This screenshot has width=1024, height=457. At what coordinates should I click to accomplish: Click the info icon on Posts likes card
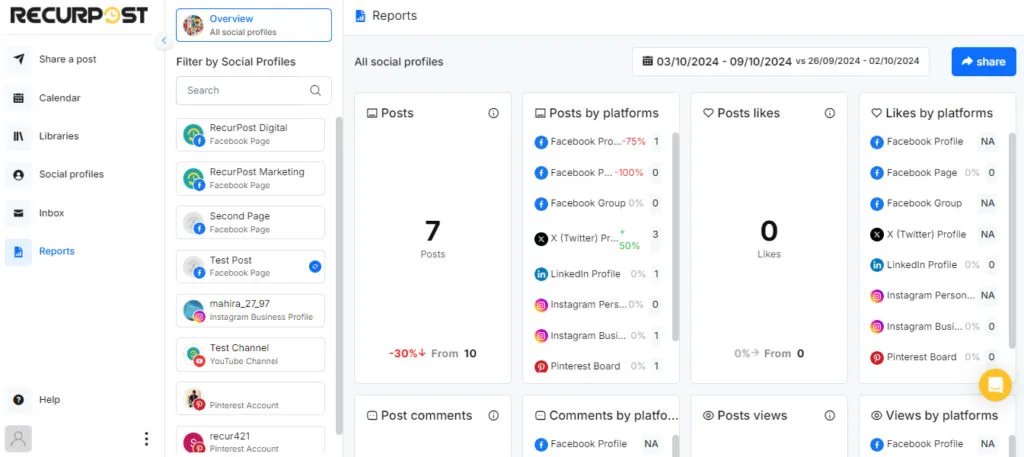coord(829,113)
